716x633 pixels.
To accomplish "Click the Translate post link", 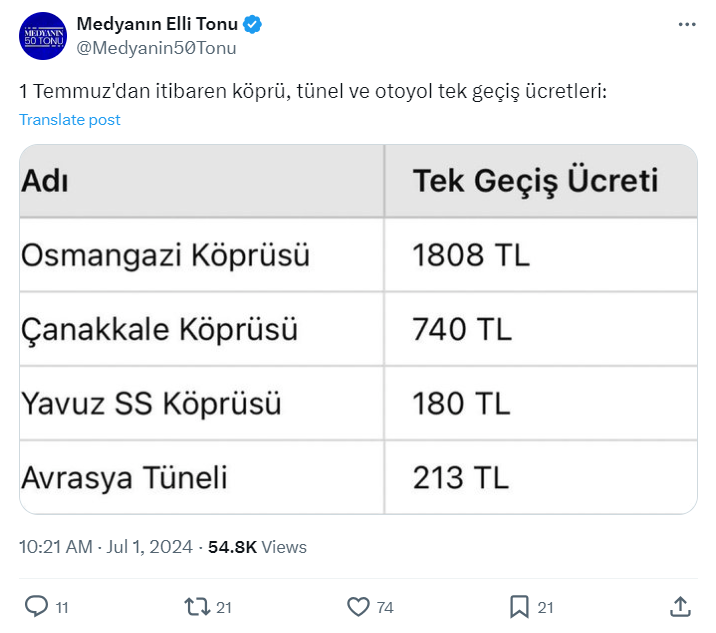I will click(x=70, y=120).
